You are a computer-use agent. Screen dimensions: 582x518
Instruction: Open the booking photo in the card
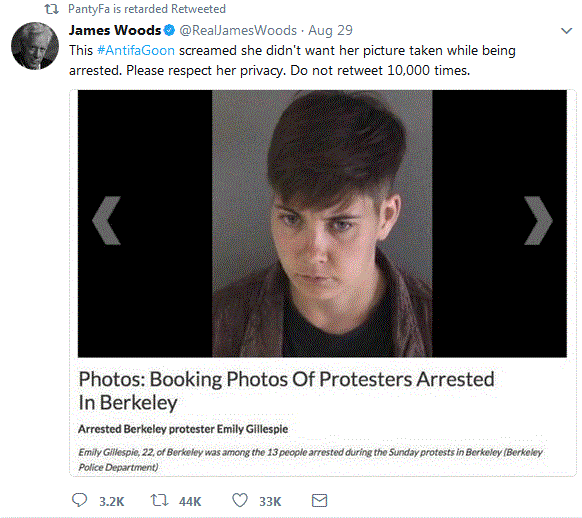tap(322, 224)
